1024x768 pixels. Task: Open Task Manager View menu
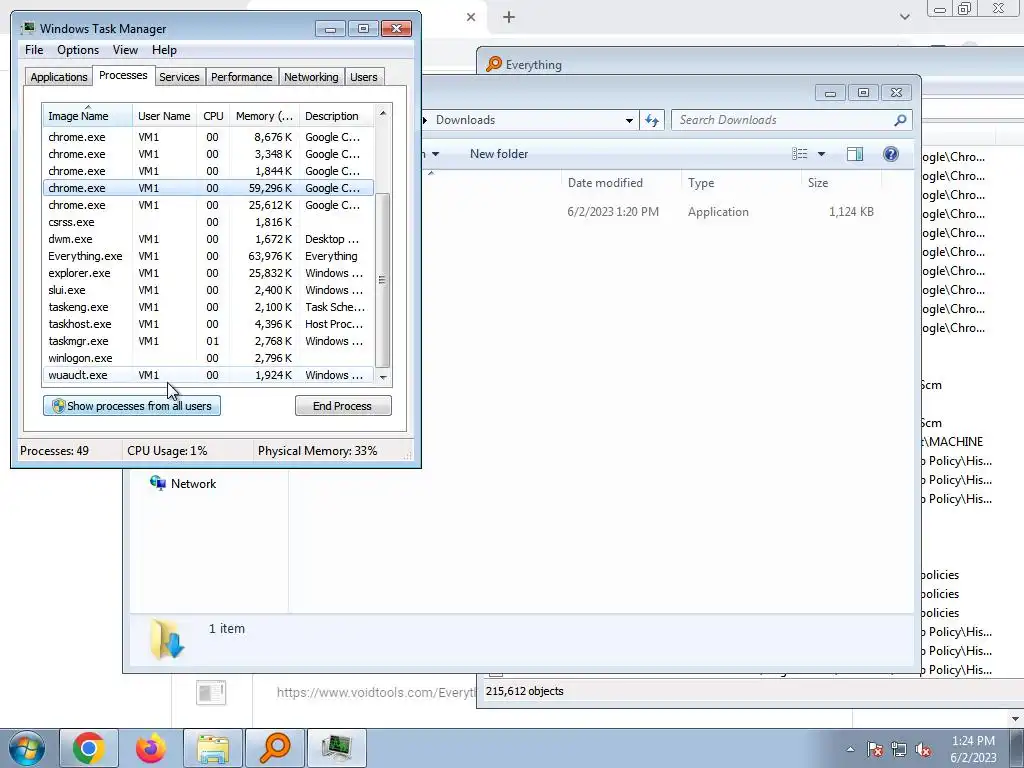coord(125,50)
